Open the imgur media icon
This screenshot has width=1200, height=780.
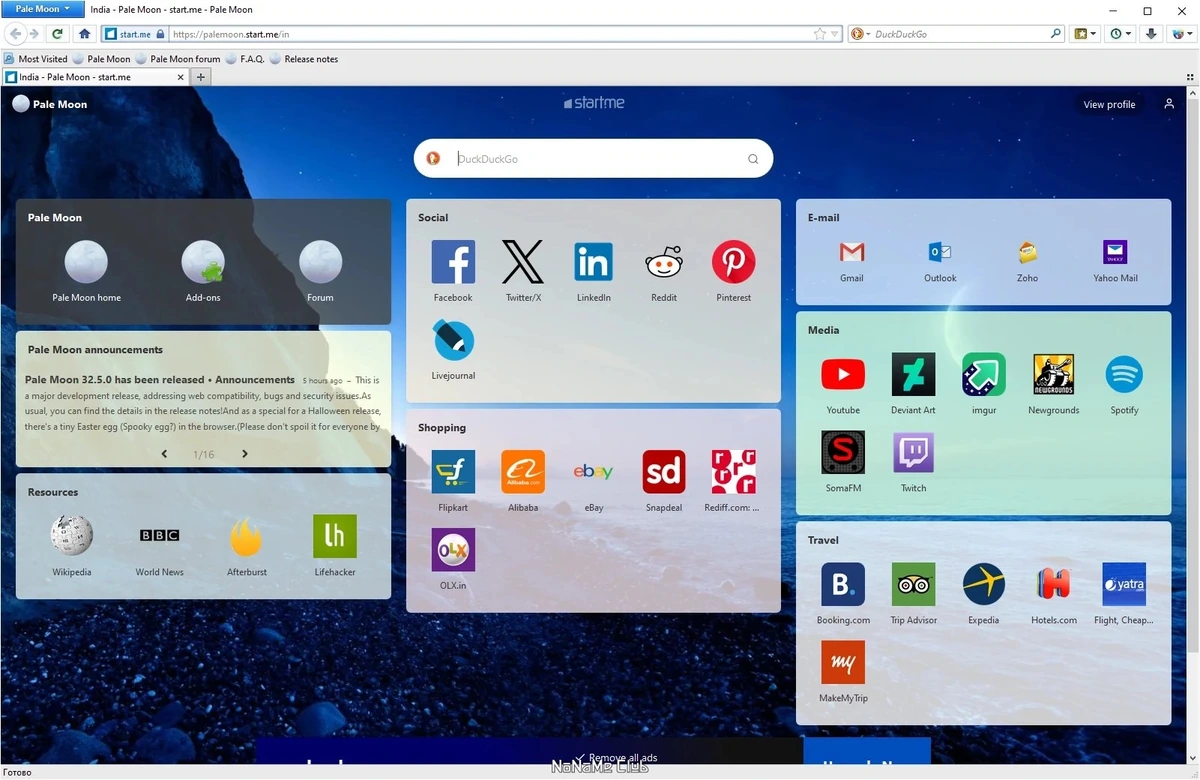point(984,374)
